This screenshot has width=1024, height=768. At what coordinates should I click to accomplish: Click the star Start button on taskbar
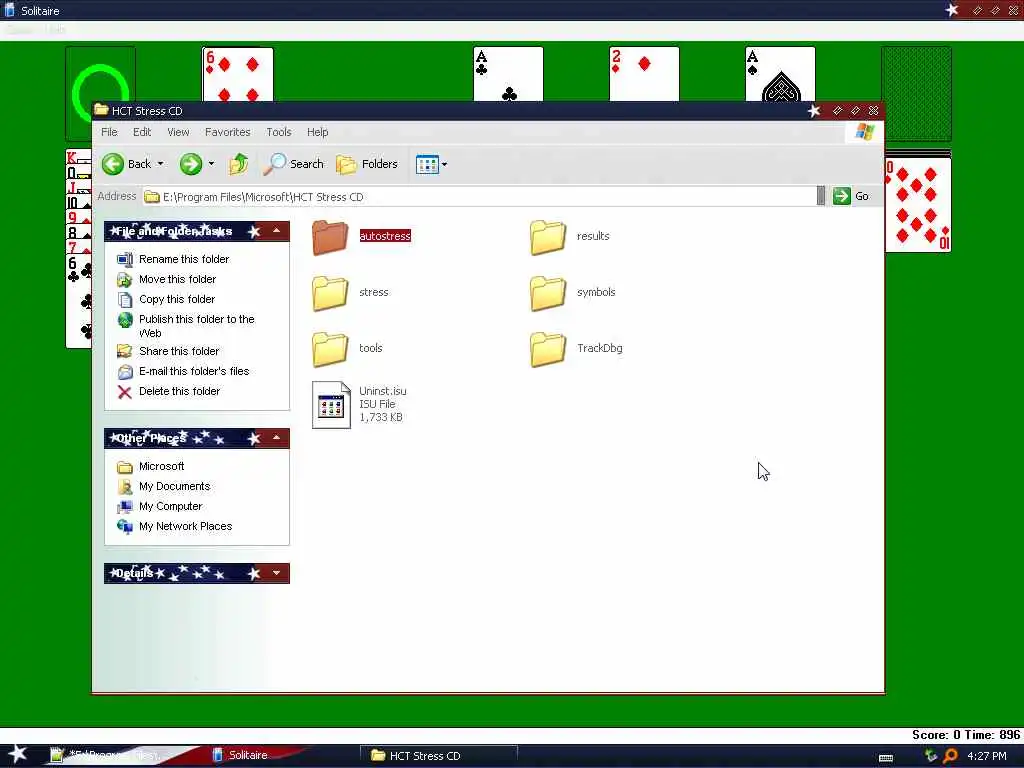(x=18, y=754)
